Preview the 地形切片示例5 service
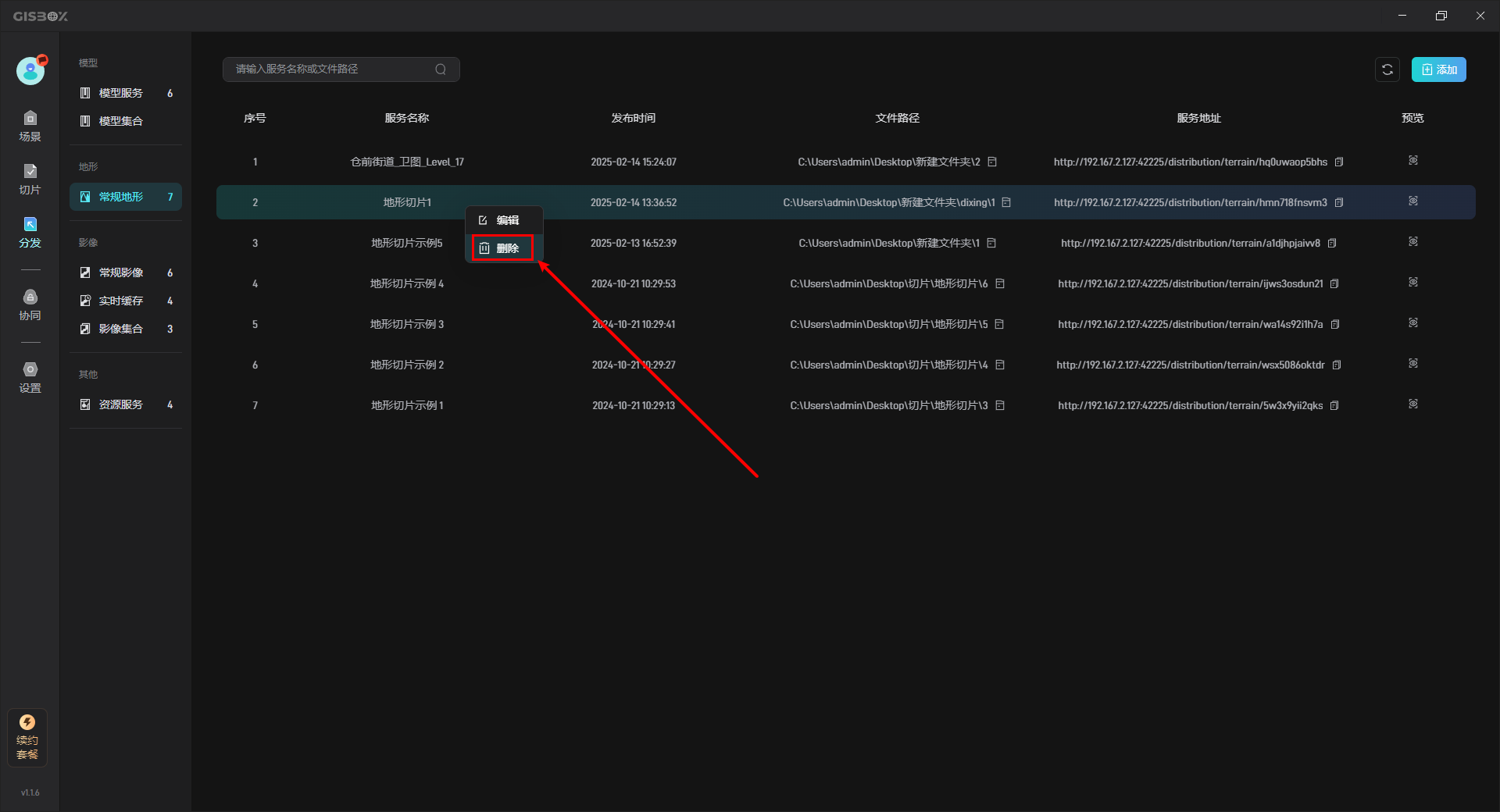The width and height of the screenshot is (1500, 812). click(1413, 241)
